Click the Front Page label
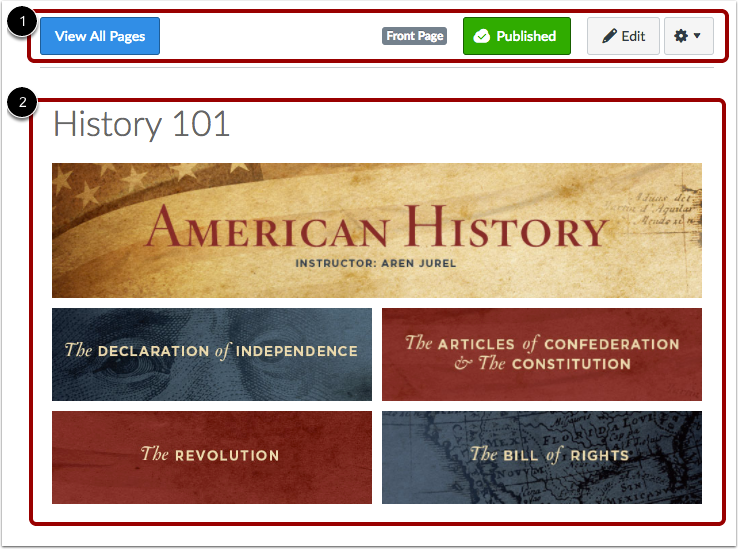This screenshot has width=738, height=549. point(414,36)
